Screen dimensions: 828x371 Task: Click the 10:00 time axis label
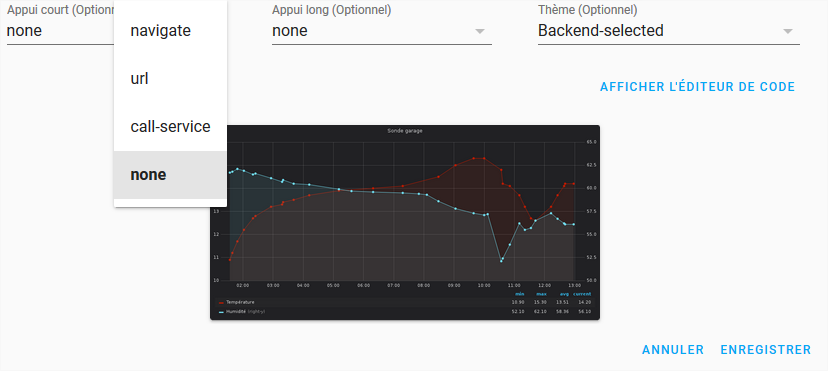click(484, 285)
